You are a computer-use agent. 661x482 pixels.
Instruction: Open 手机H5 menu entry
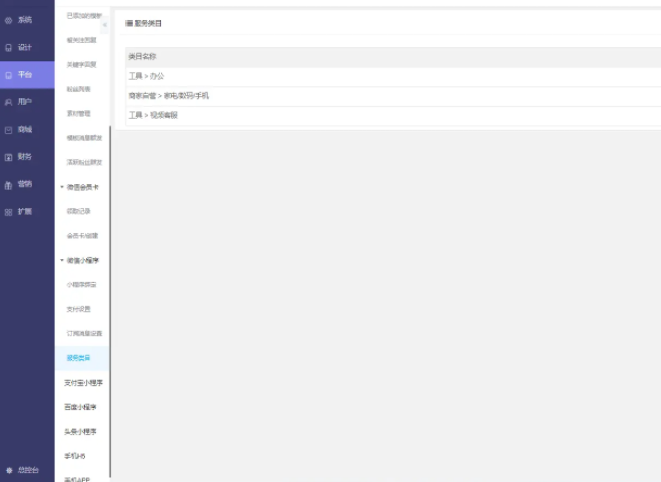[75, 456]
